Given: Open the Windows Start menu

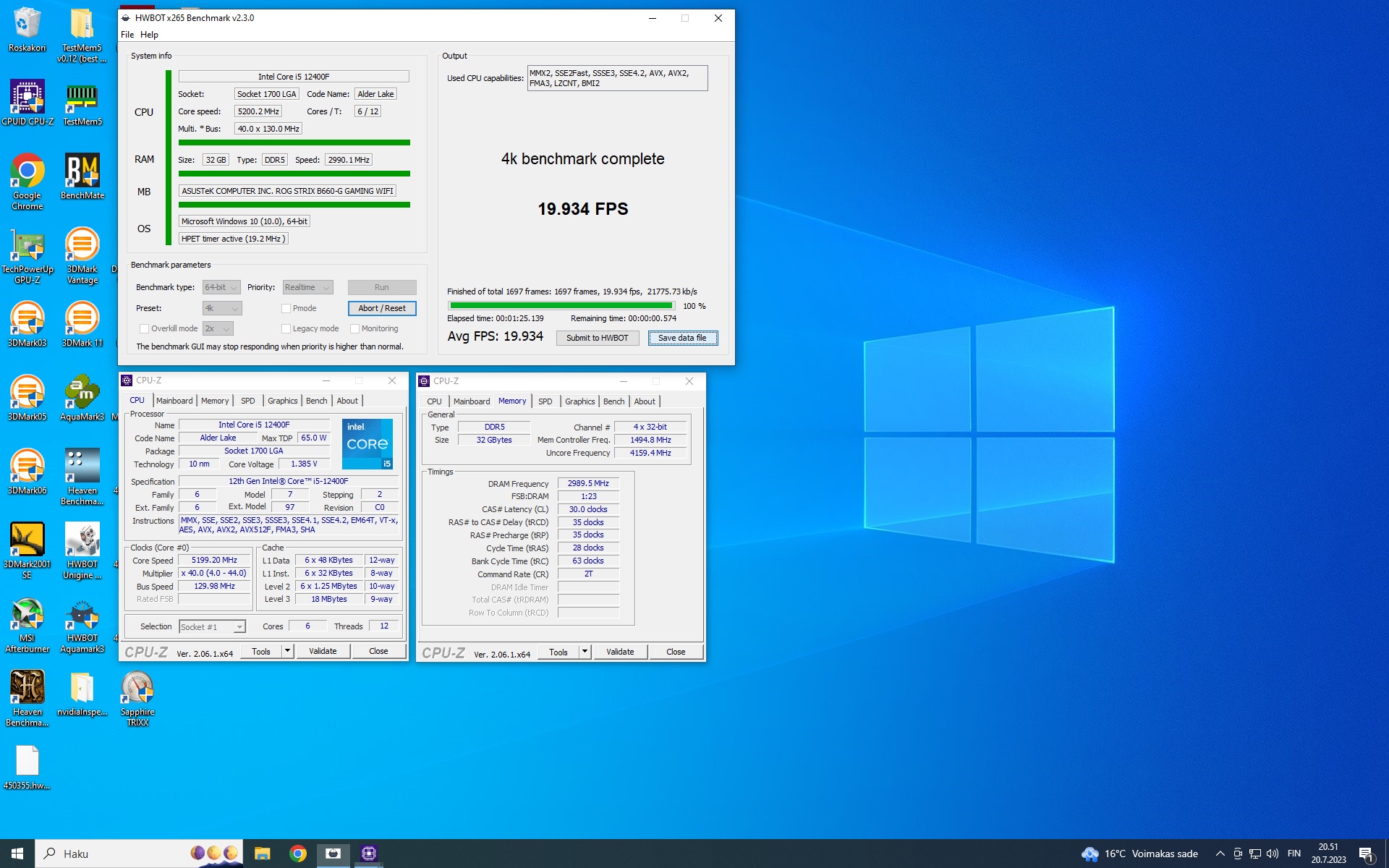Looking at the screenshot, I should click(x=17, y=854).
